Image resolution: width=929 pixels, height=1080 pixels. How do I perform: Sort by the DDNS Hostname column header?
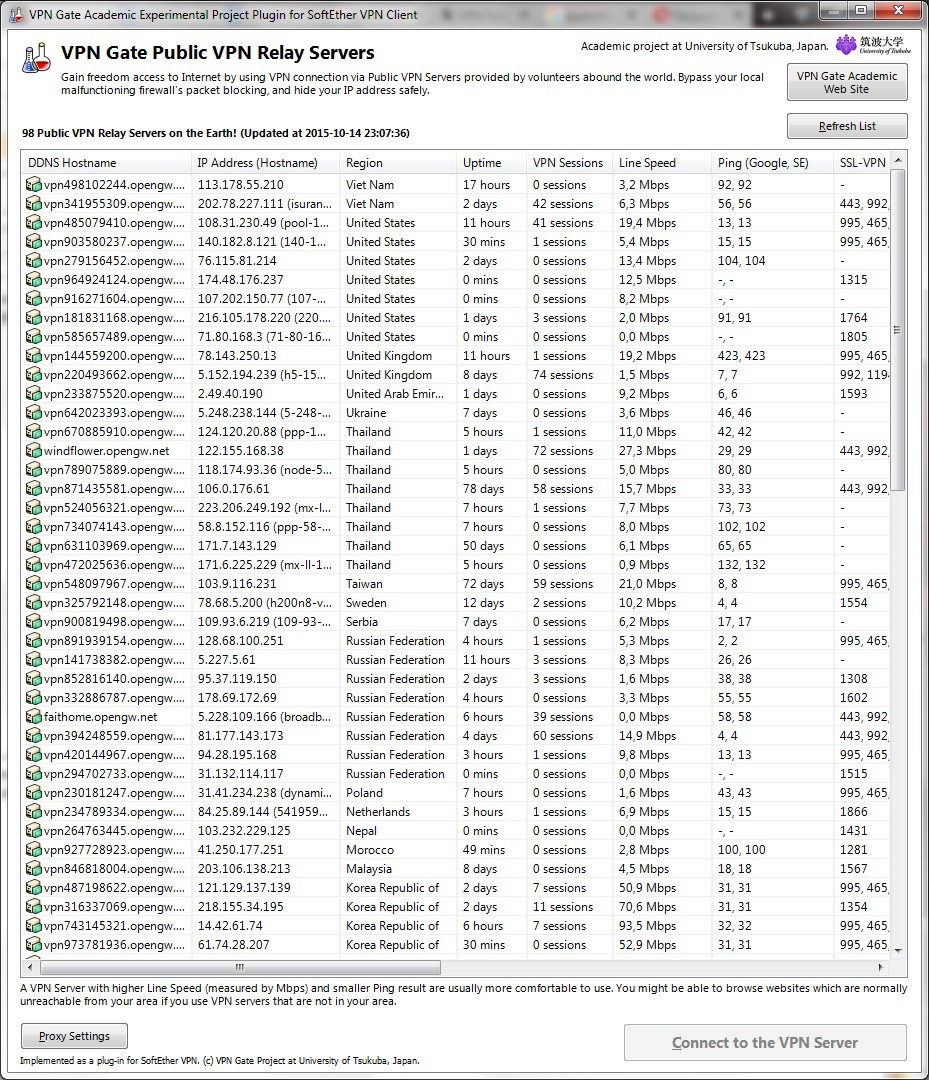[107, 163]
